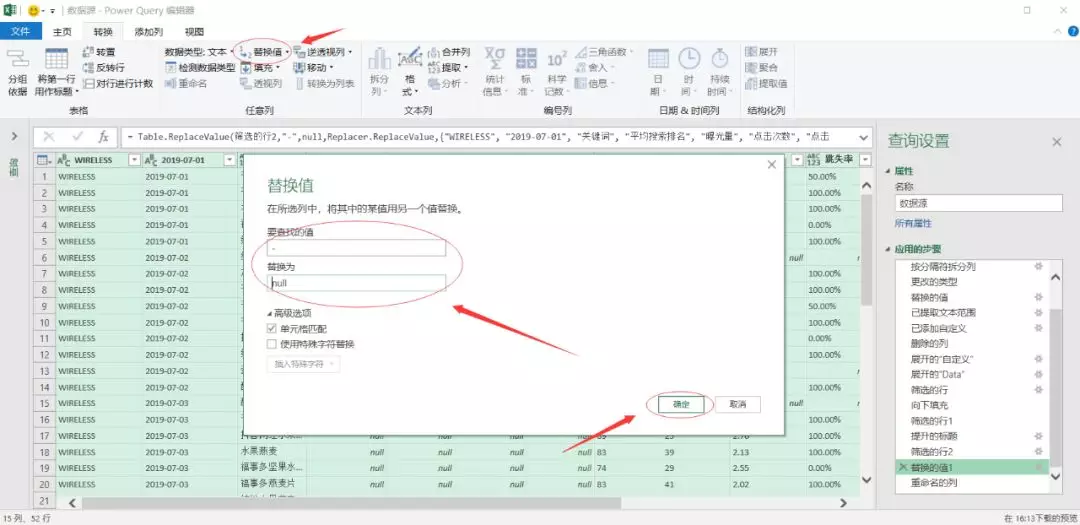Switch to the 转换 (Transform) tab
The width and height of the screenshot is (1080, 525).
point(103,32)
